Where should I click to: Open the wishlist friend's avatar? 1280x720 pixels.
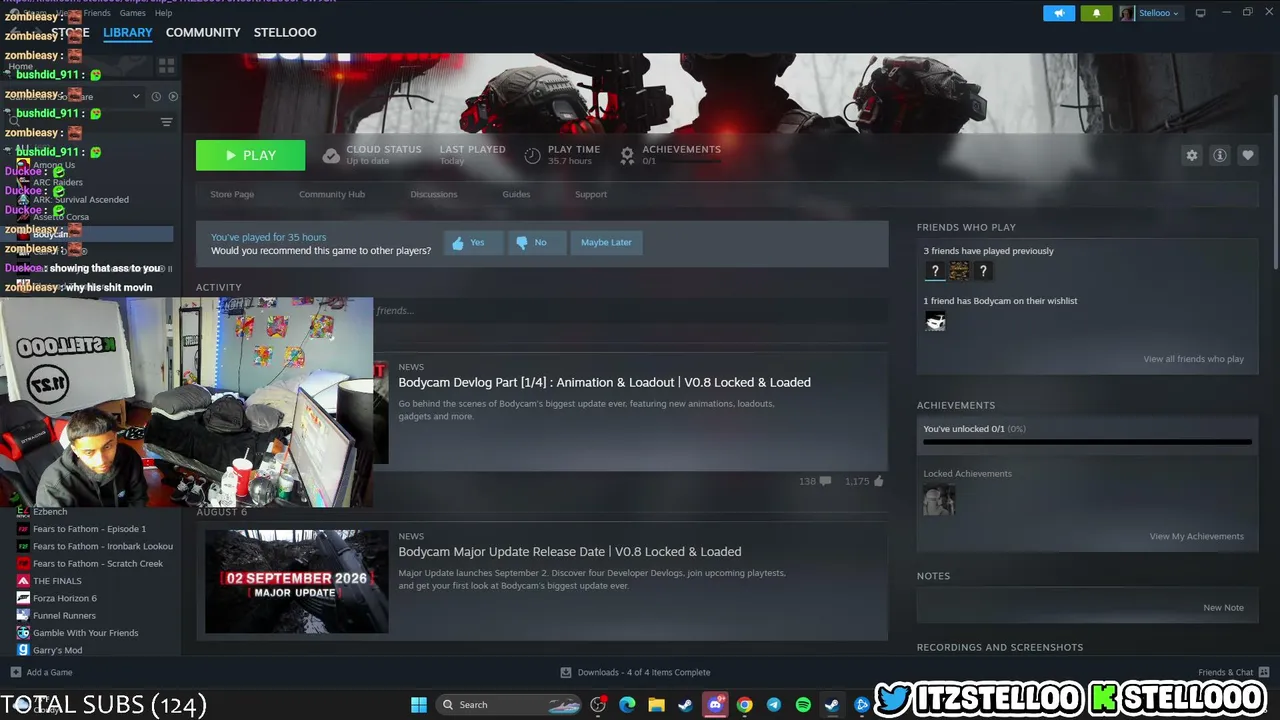point(935,321)
